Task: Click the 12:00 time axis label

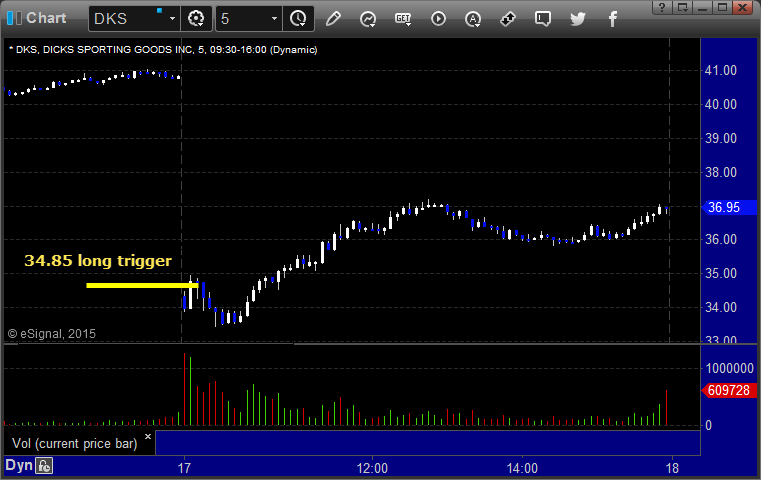Action: tap(372, 468)
